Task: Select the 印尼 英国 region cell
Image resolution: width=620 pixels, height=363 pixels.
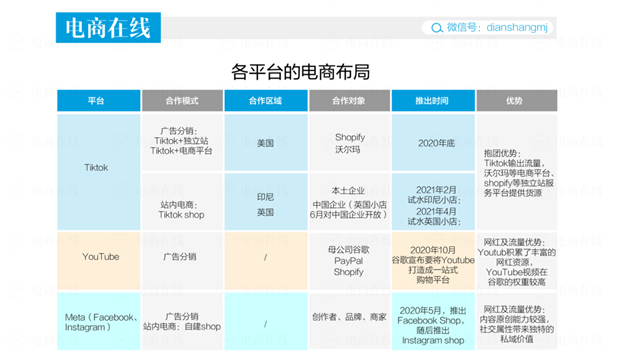Action: tap(266, 201)
